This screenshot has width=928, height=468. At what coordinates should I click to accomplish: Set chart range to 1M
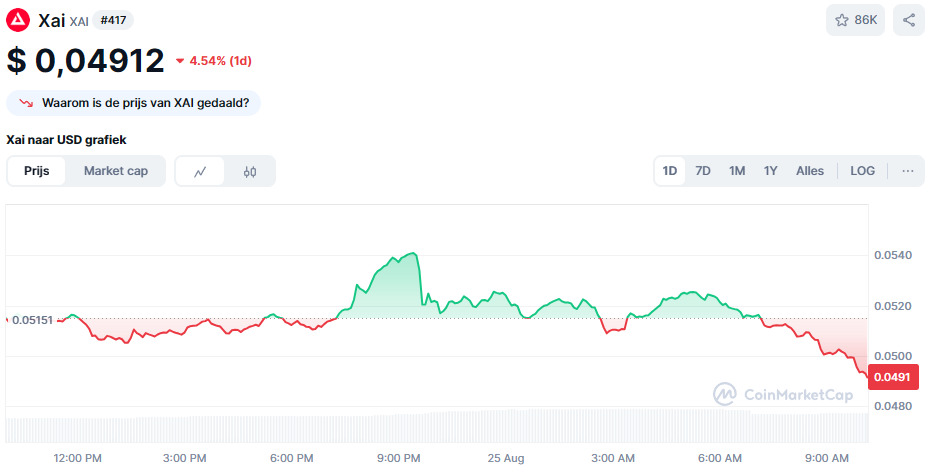point(737,171)
